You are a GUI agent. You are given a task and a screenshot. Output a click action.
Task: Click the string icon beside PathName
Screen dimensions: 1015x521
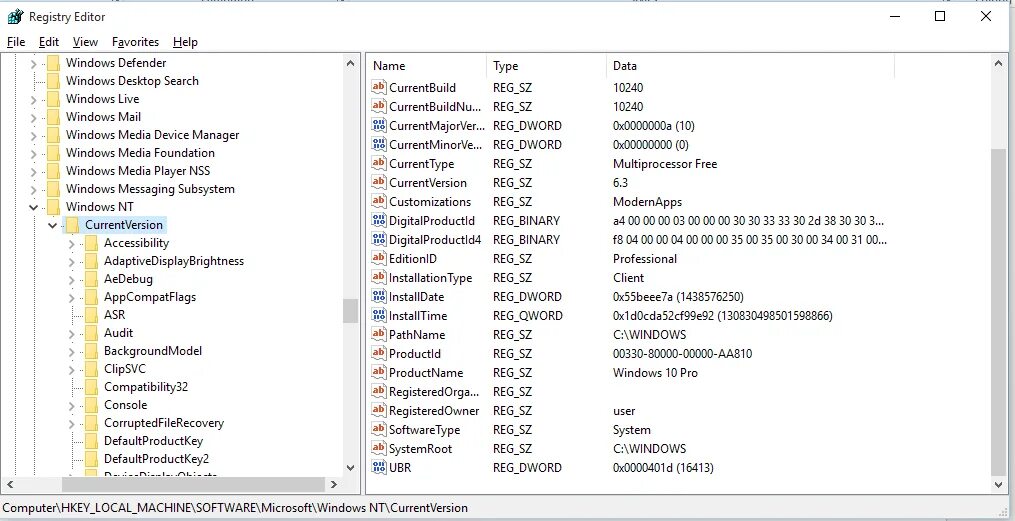(379, 335)
